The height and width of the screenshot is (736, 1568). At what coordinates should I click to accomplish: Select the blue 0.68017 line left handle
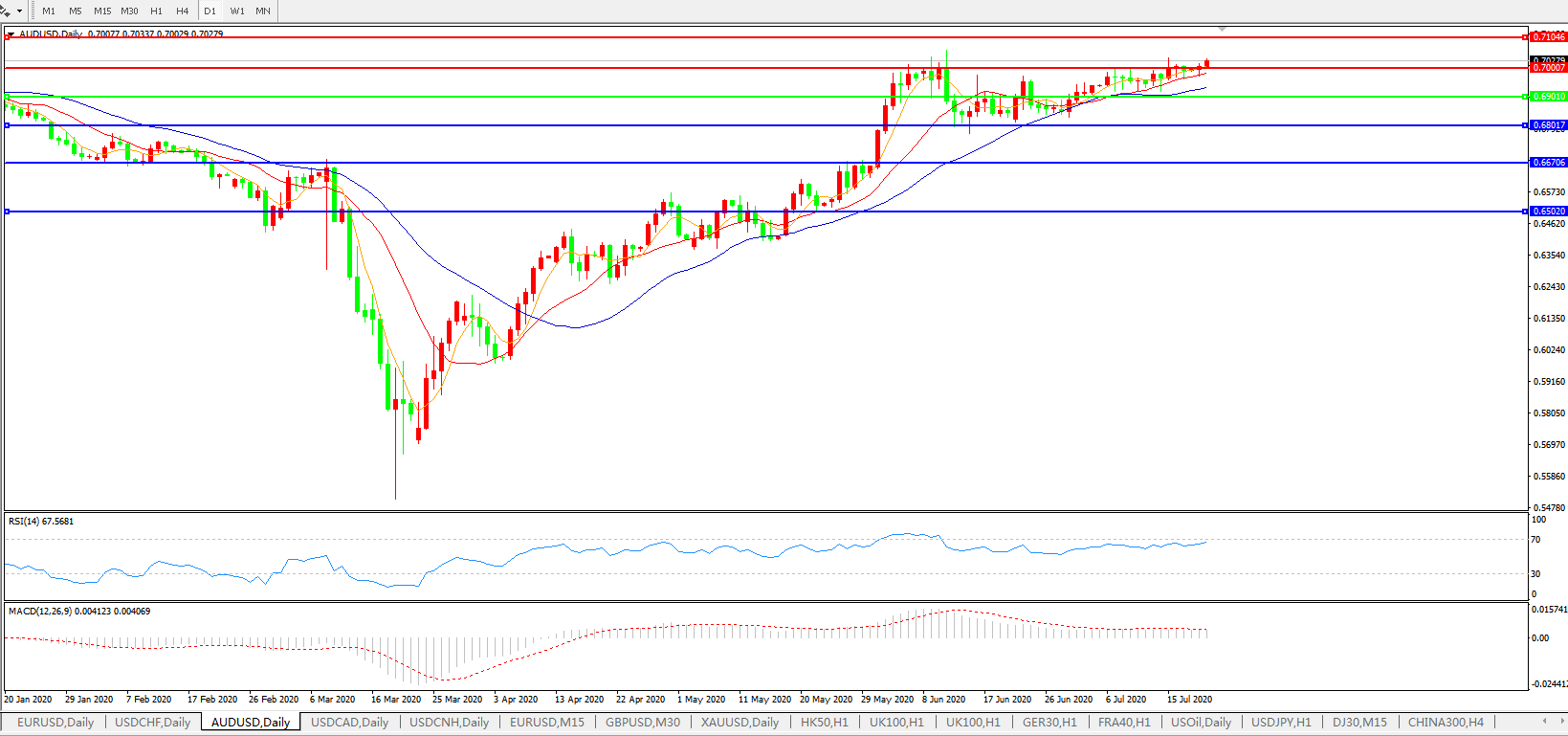[x=8, y=125]
